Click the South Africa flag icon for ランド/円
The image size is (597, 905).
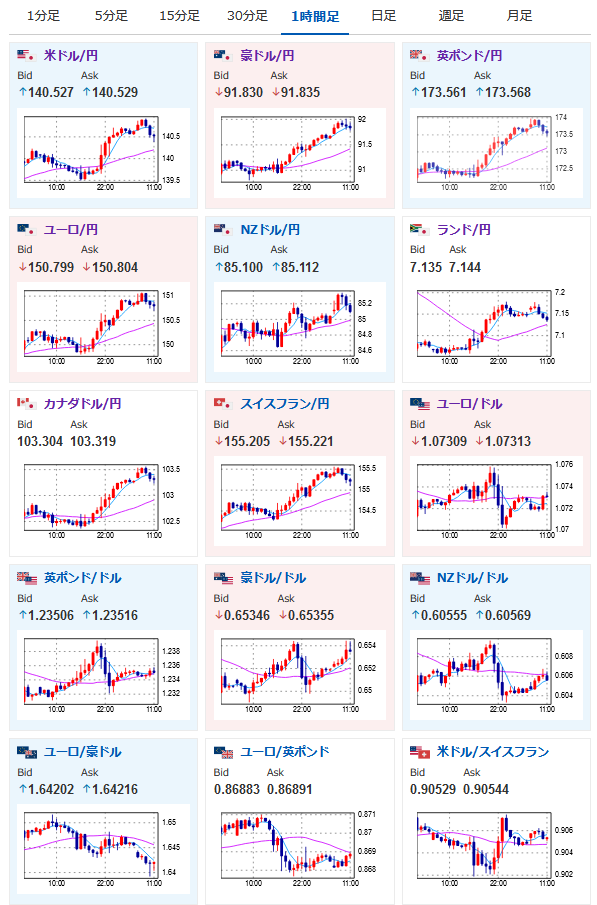[419, 230]
